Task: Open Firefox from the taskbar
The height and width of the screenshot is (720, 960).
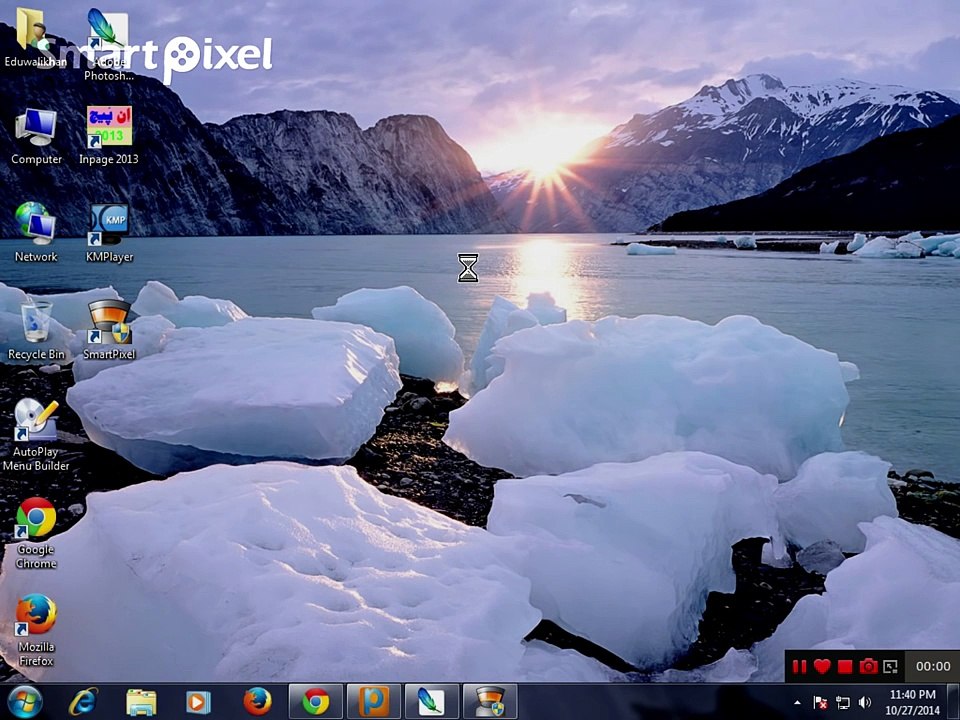Action: click(x=257, y=702)
